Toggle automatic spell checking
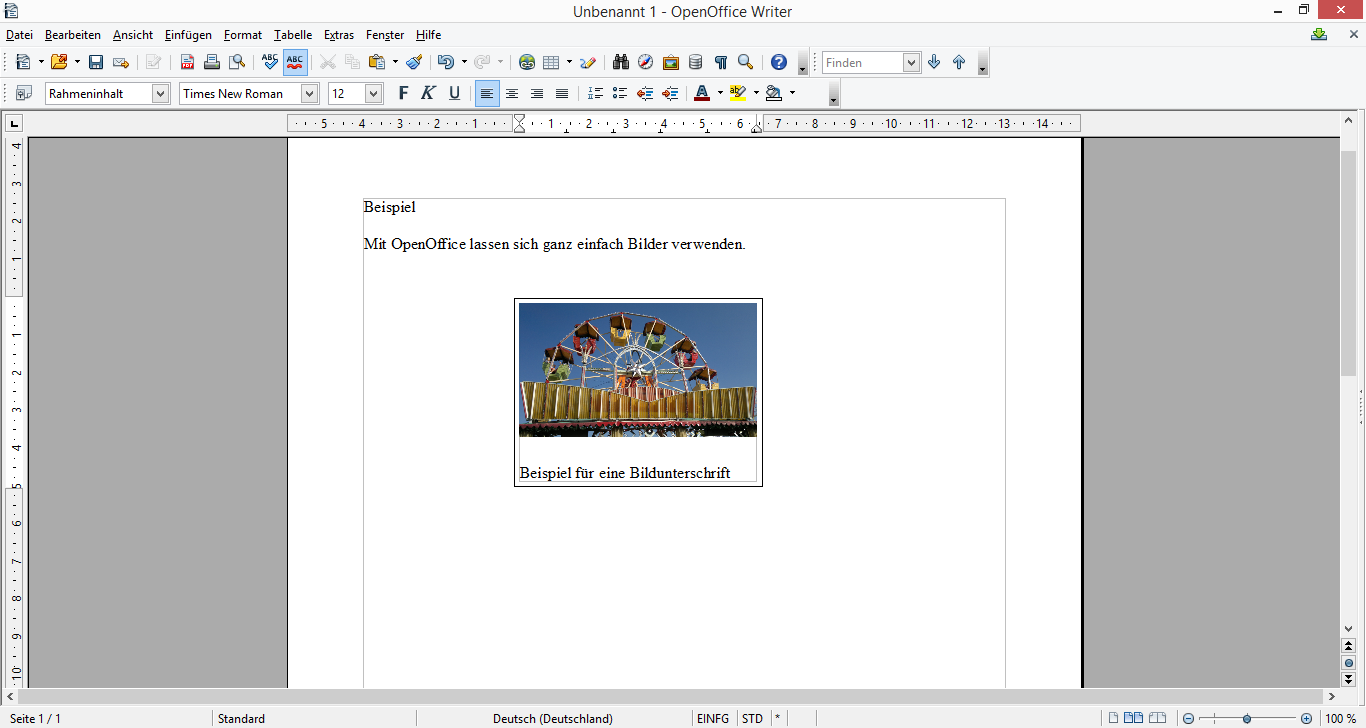1366x728 pixels. (x=295, y=62)
